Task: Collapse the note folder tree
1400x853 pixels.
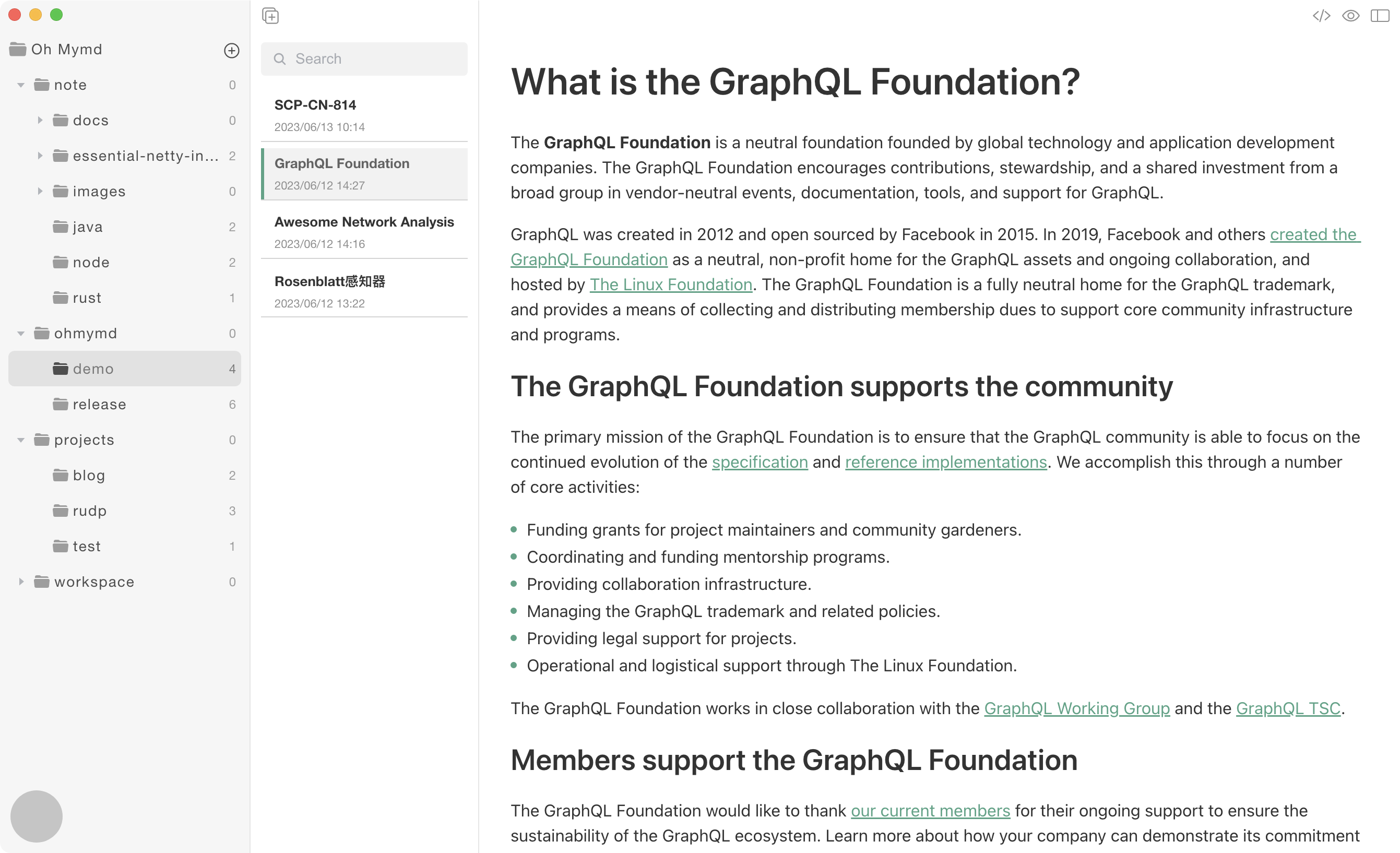Action: click(20, 85)
